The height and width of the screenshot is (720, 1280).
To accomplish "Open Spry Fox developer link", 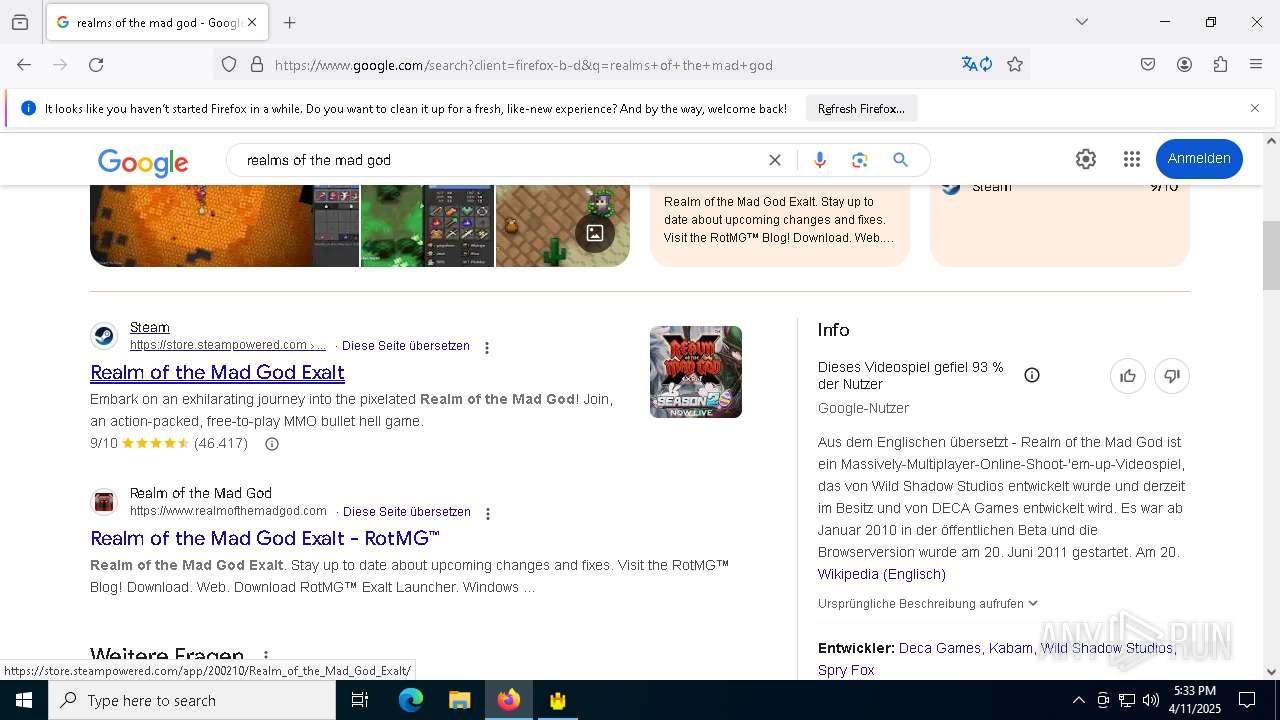I will tap(846, 670).
